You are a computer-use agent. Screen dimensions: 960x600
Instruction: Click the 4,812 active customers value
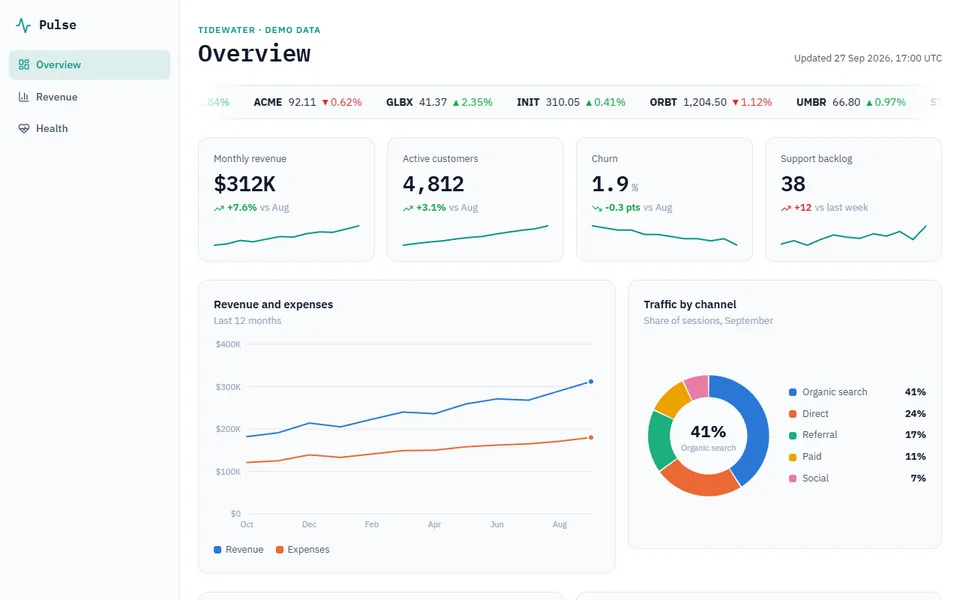click(x=433, y=184)
